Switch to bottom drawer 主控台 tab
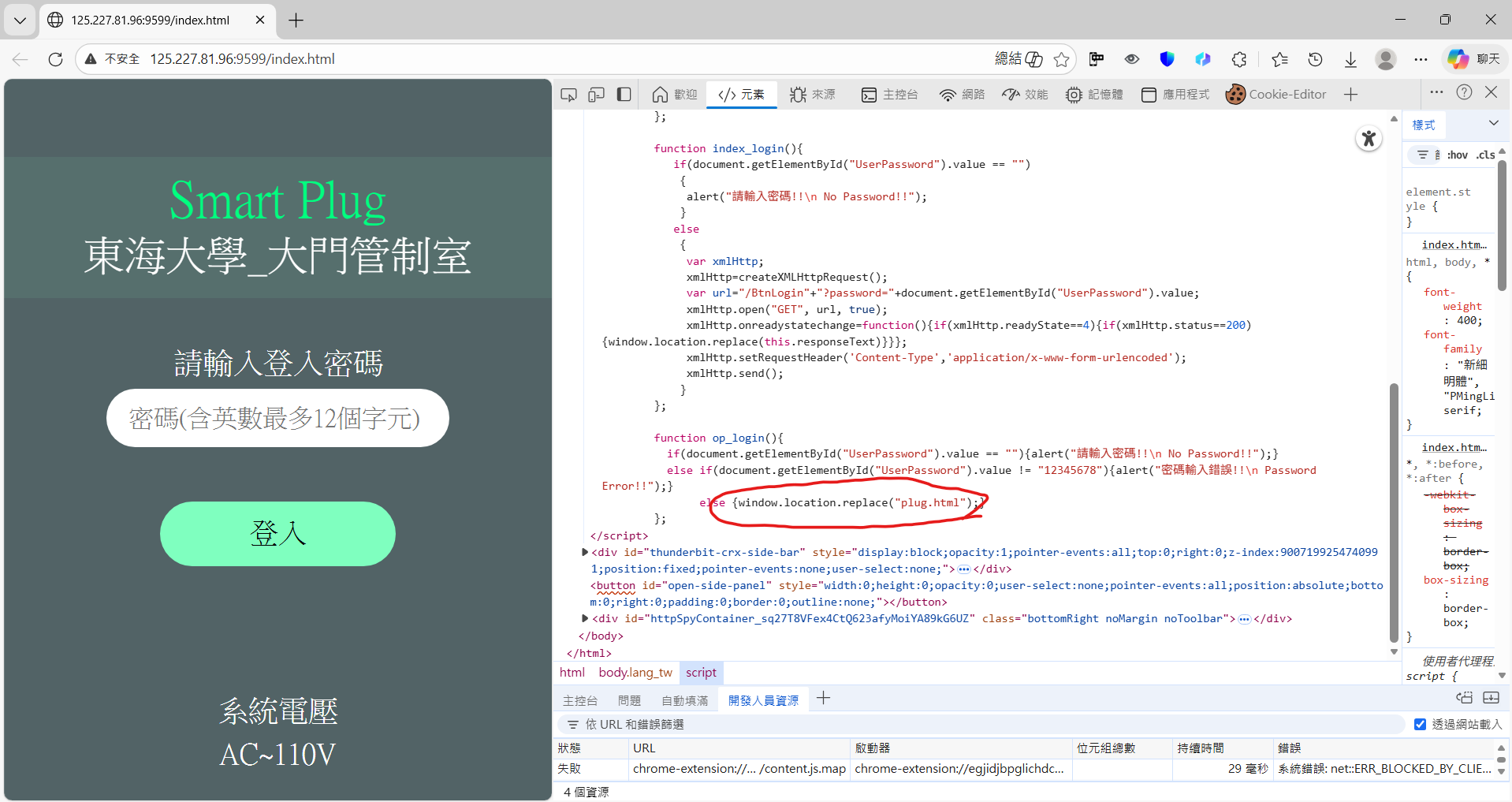 (x=579, y=700)
